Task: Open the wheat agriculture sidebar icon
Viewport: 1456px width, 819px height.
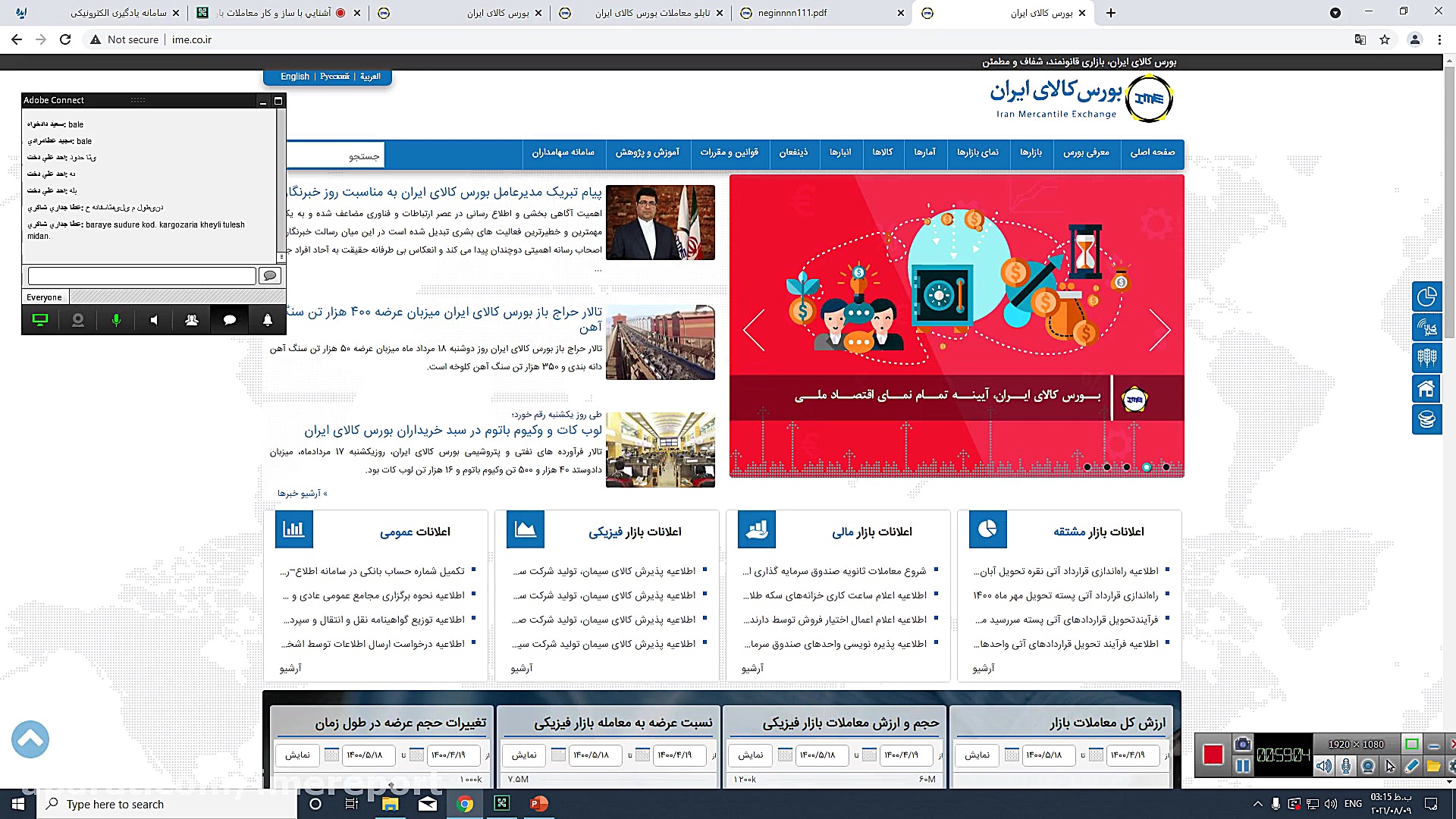Action: (x=1426, y=358)
